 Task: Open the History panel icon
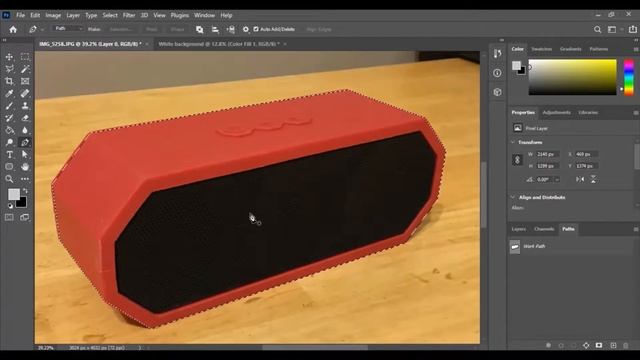tap(497, 53)
